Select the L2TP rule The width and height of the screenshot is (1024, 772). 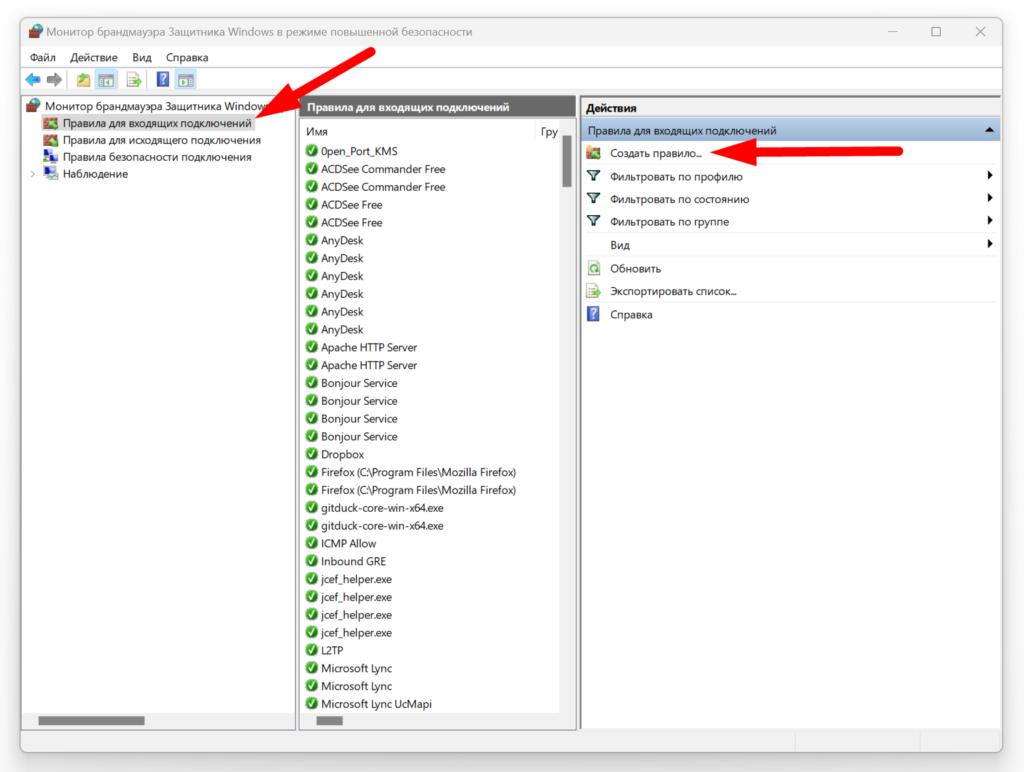coord(332,650)
